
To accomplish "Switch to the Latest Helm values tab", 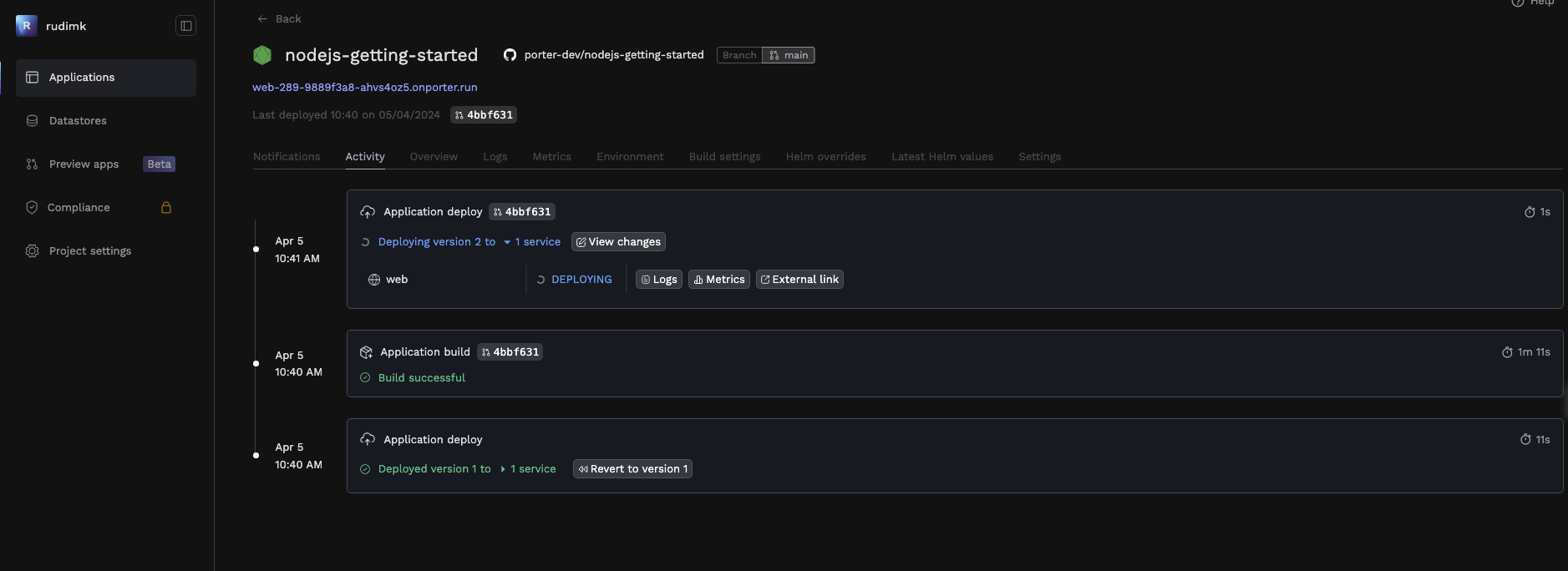I will 942,157.
